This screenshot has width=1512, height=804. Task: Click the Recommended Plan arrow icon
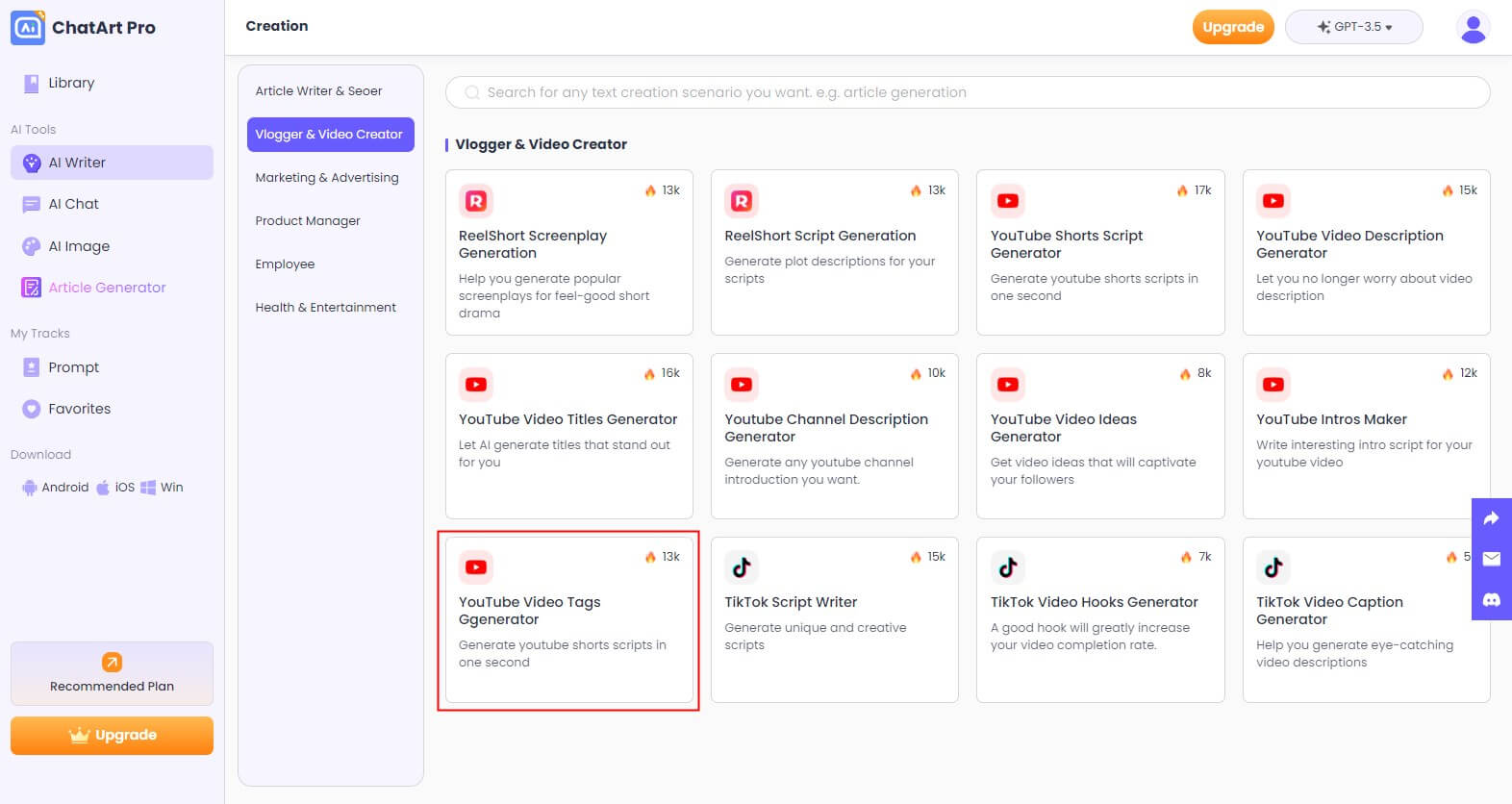point(112,662)
